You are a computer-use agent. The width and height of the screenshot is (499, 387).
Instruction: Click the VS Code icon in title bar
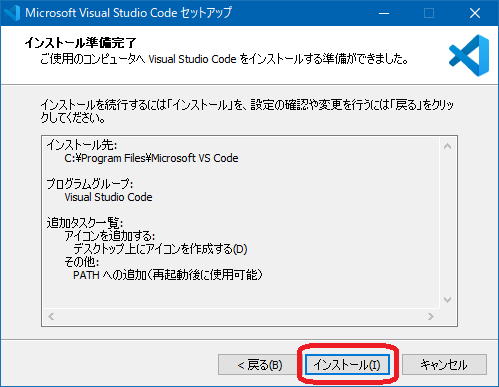[13, 13]
